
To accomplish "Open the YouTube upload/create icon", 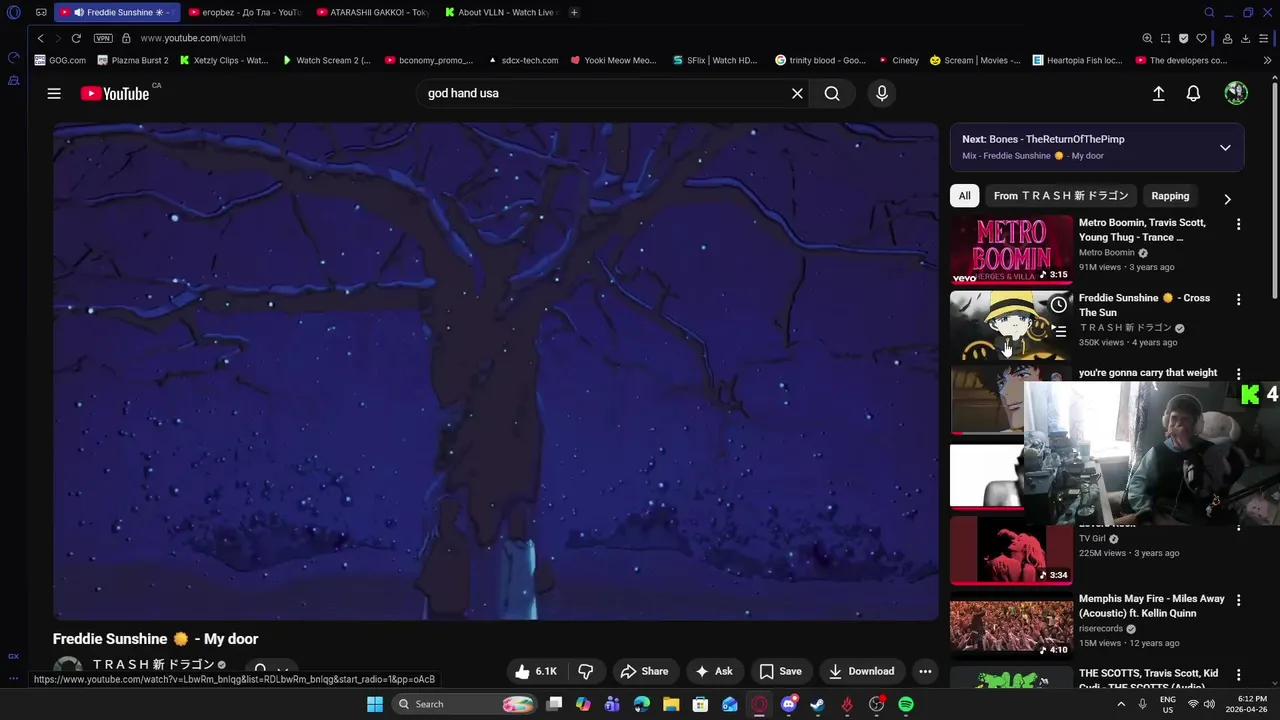I will point(1158,93).
